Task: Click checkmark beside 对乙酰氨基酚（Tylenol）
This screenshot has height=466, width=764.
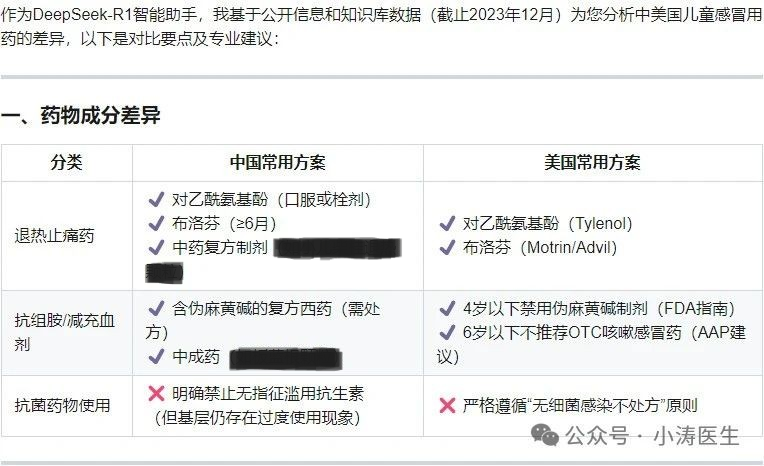Action: click(x=447, y=223)
